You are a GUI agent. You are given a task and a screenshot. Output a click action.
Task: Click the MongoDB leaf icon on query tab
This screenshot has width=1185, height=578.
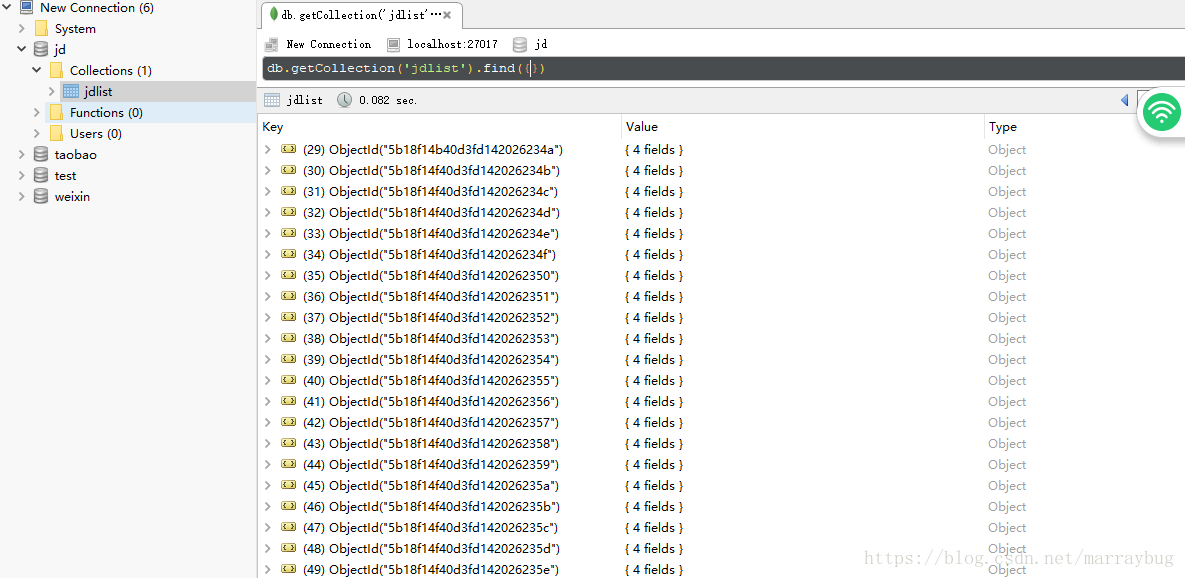[x=274, y=14]
